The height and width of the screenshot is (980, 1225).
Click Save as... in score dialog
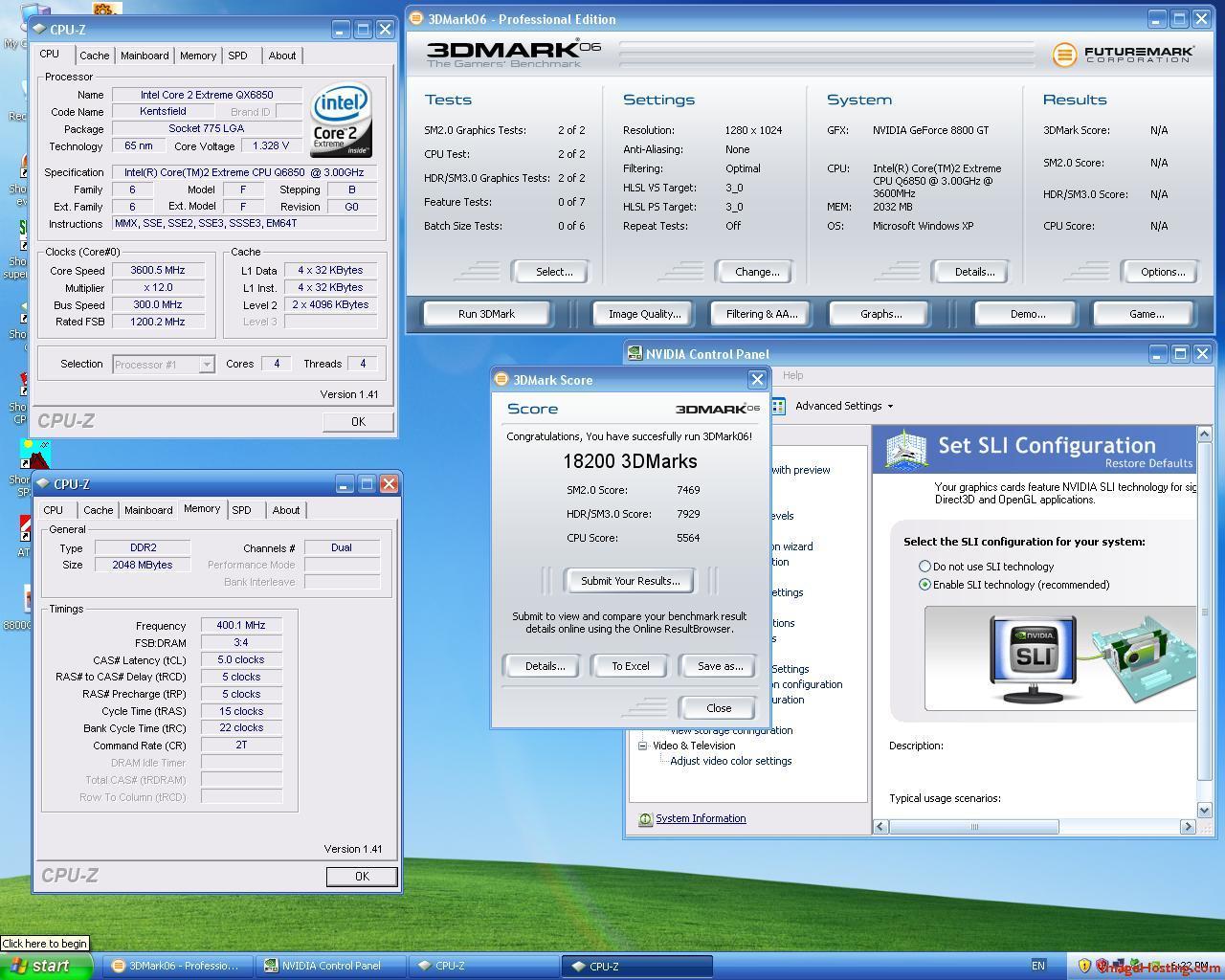click(720, 666)
